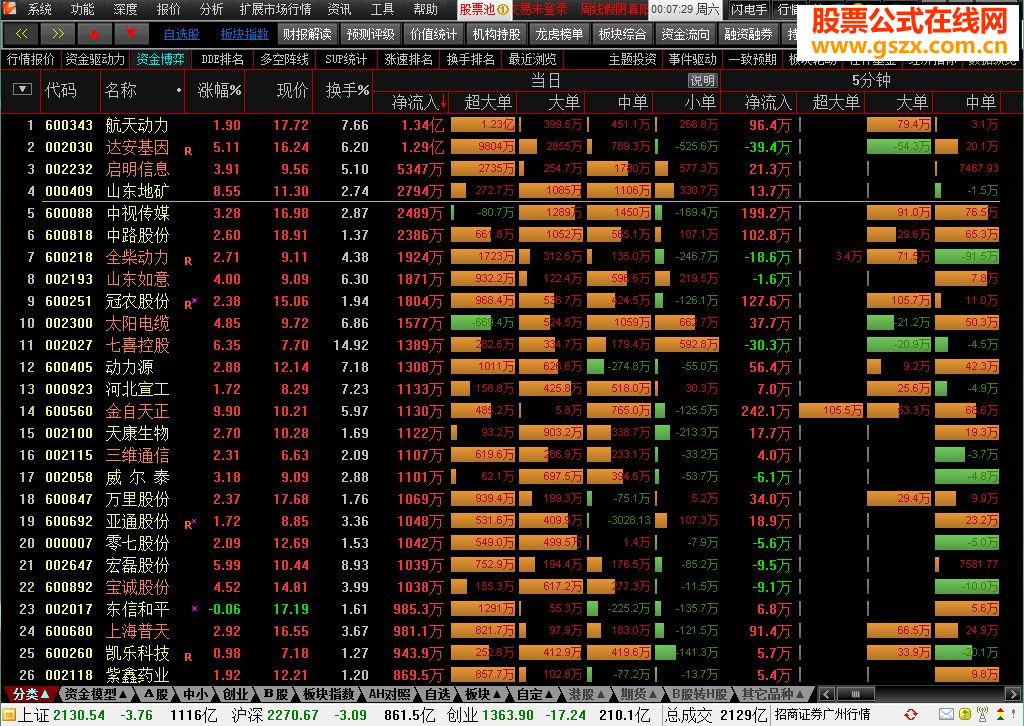Image resolution: width=1024 pixels, height=726 pixels.
Task: Switch to the 换手排名 tab
Action: tap(470, 59)
